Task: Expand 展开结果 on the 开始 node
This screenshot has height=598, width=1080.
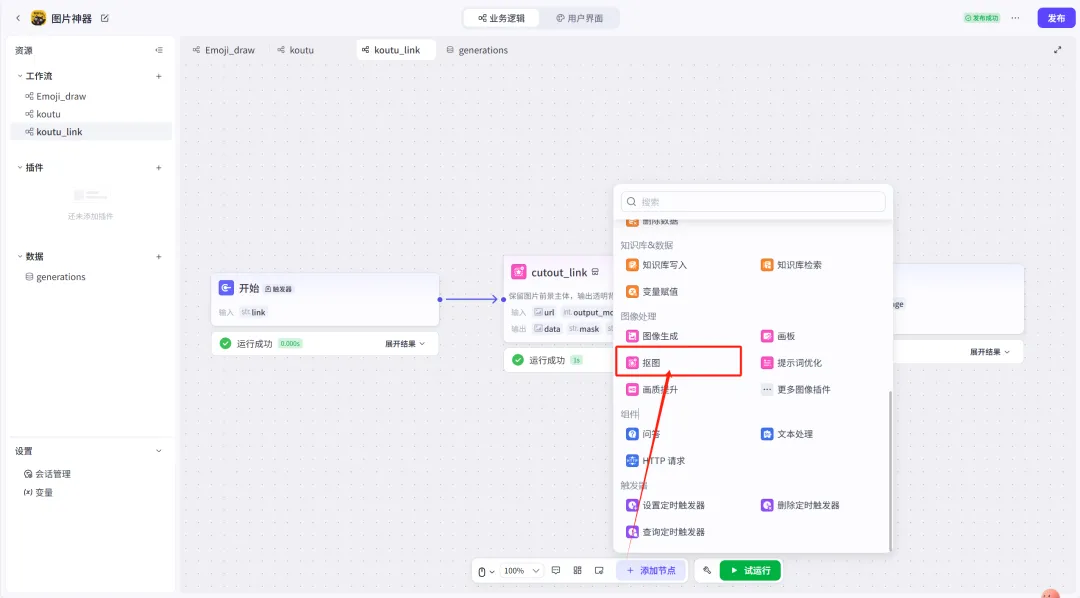Action: click(404, 344)
